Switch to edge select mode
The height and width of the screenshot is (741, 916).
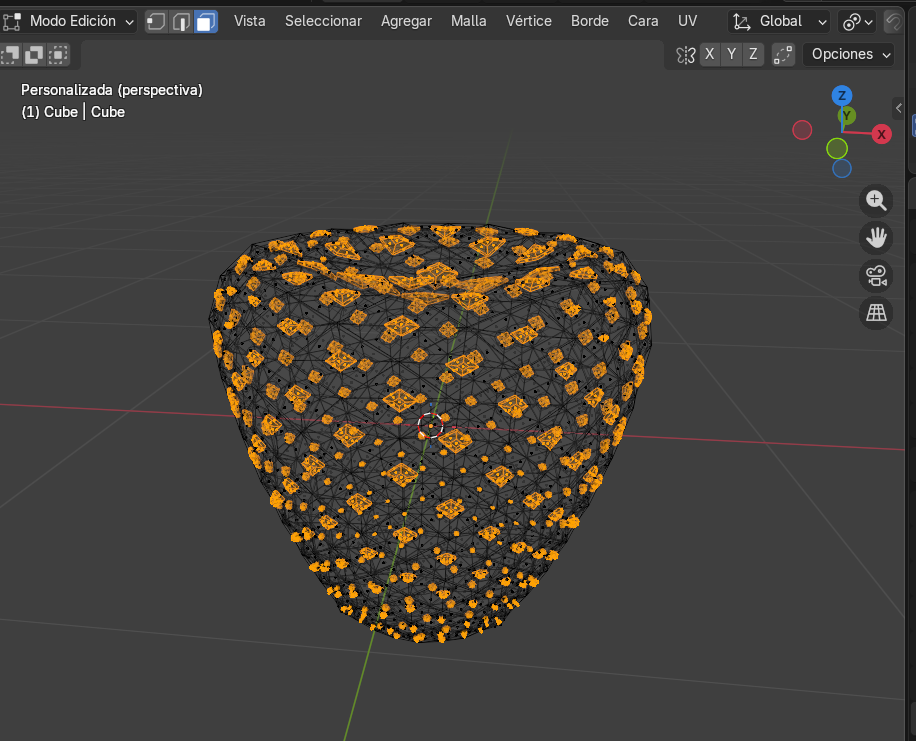point(181,21)
